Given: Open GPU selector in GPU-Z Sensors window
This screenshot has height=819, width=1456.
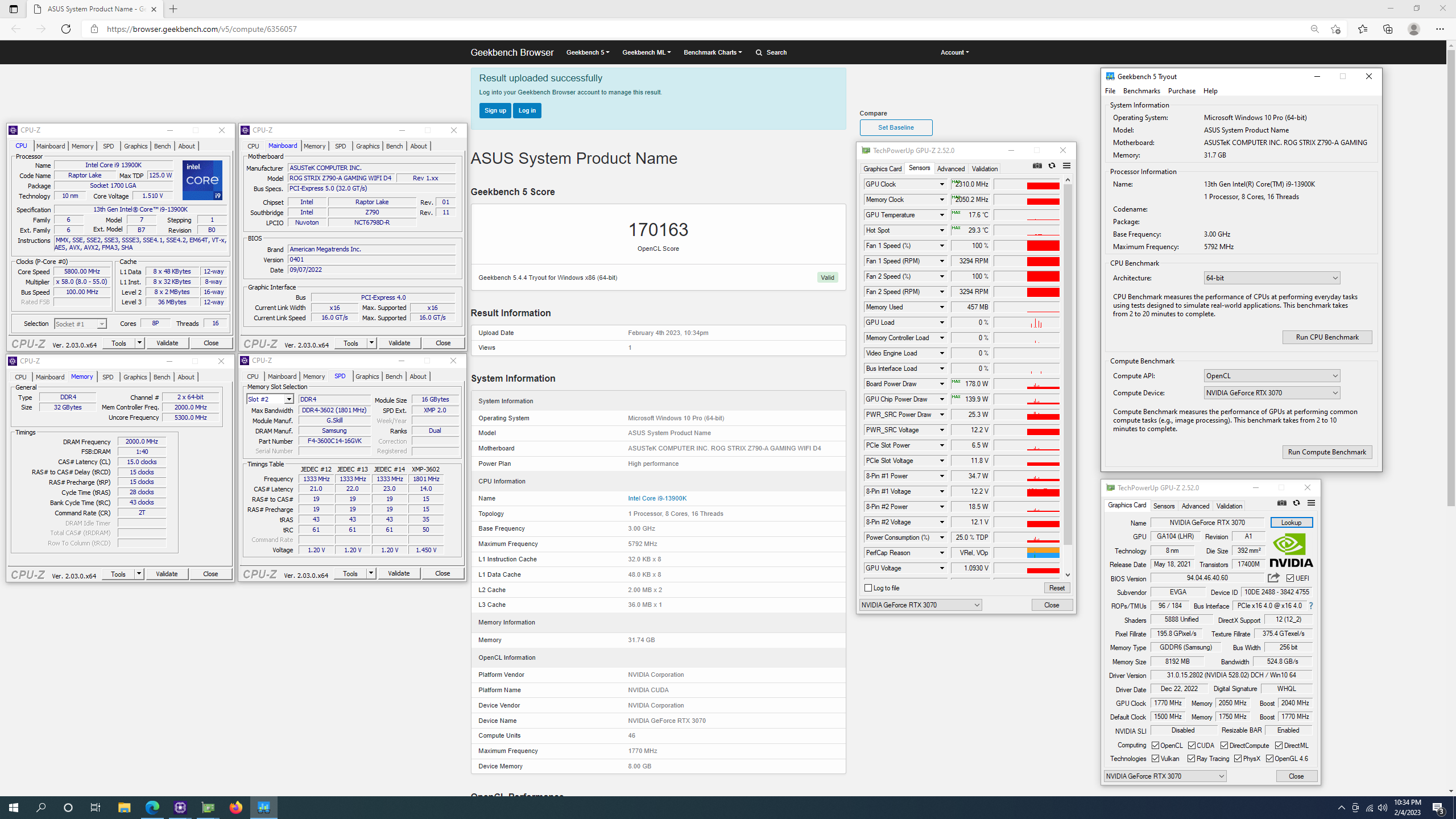Looking at the screenshot, I should [x=920, y=605].
